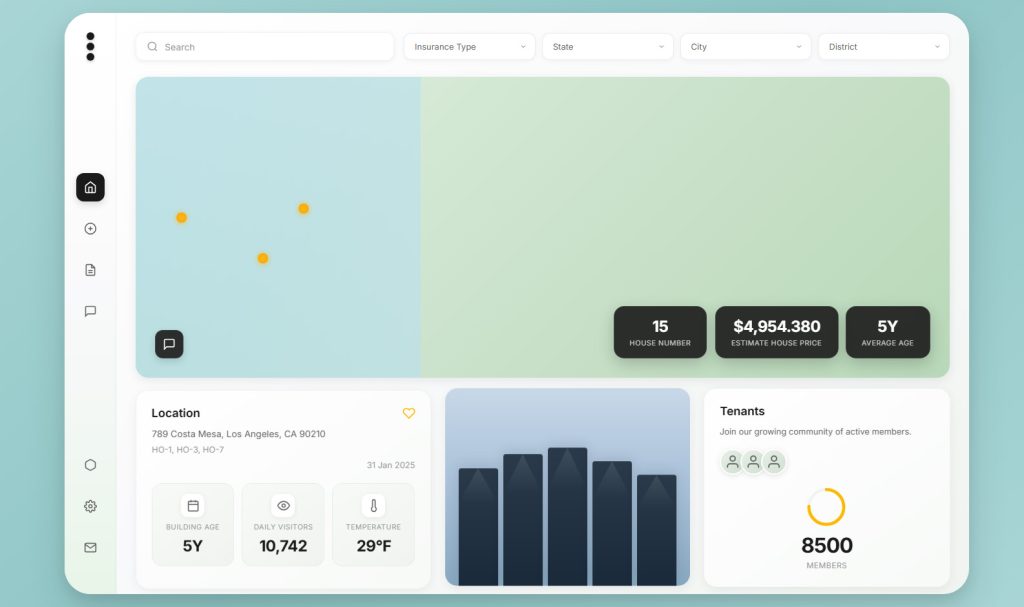
Task: Click the Temperature 29°F tile
Action: coord(374,525)
